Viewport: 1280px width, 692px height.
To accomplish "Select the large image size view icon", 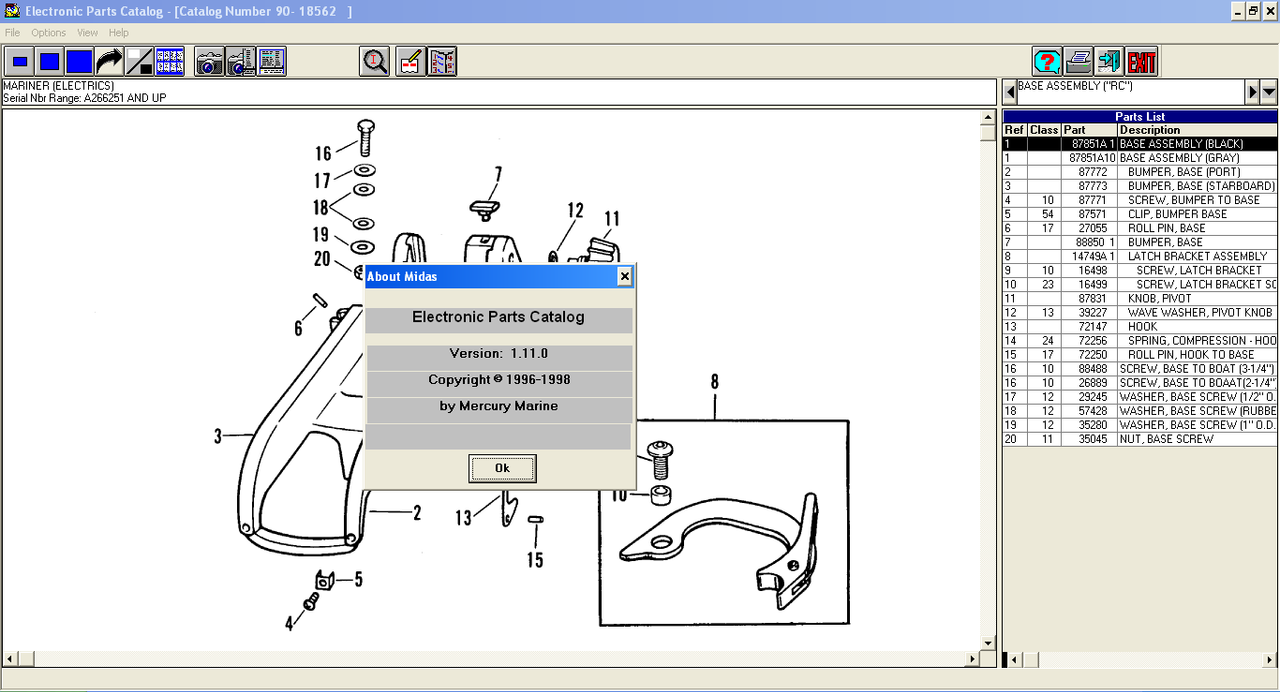I will (x=79, y=62).
